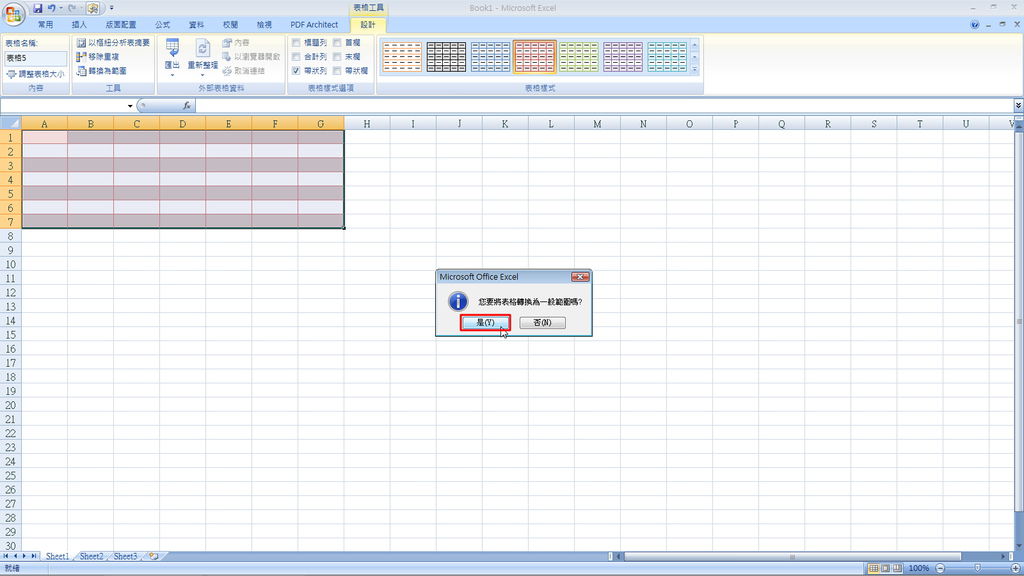Save the workbook from quick access toolbar
This screenshot has width=1024, height=576.
tap(37, 8)
